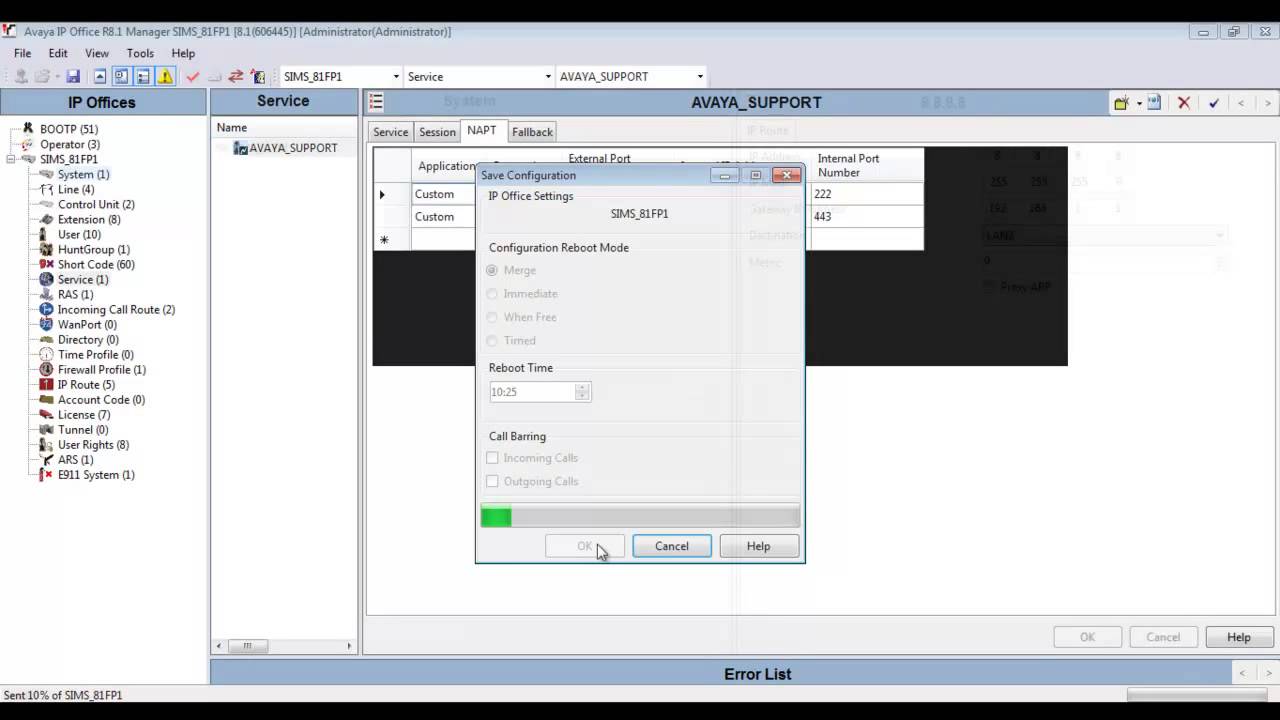Screen dimensions: 1280x720
Task: Click the Time Profile clock icon
Action: pyautogui.click(x=46, y=354)
